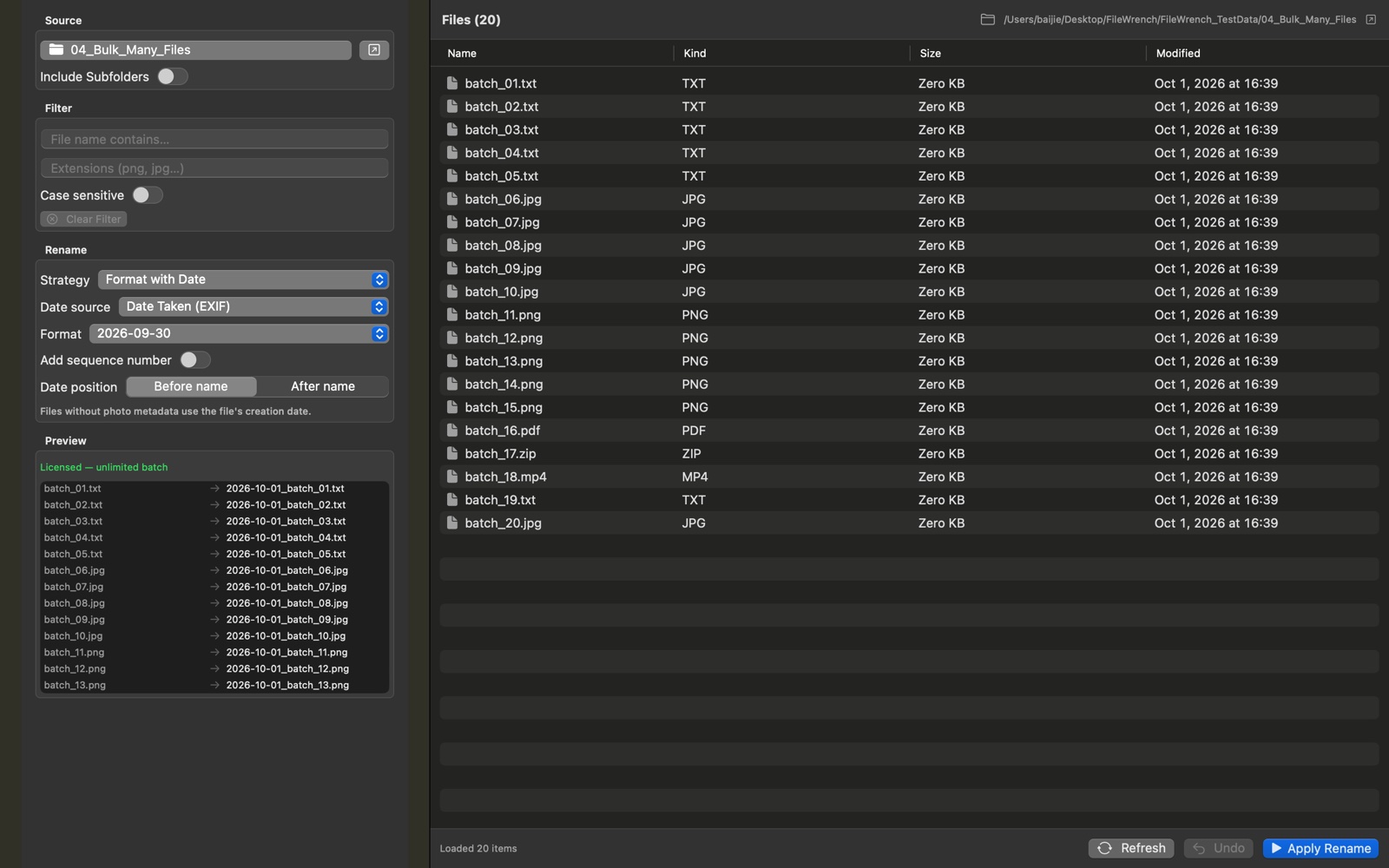Image resolution: width=1389 pixels, height=868 pixels.
Task: Select the batch_19.txt row
Action: pos(909,500)
